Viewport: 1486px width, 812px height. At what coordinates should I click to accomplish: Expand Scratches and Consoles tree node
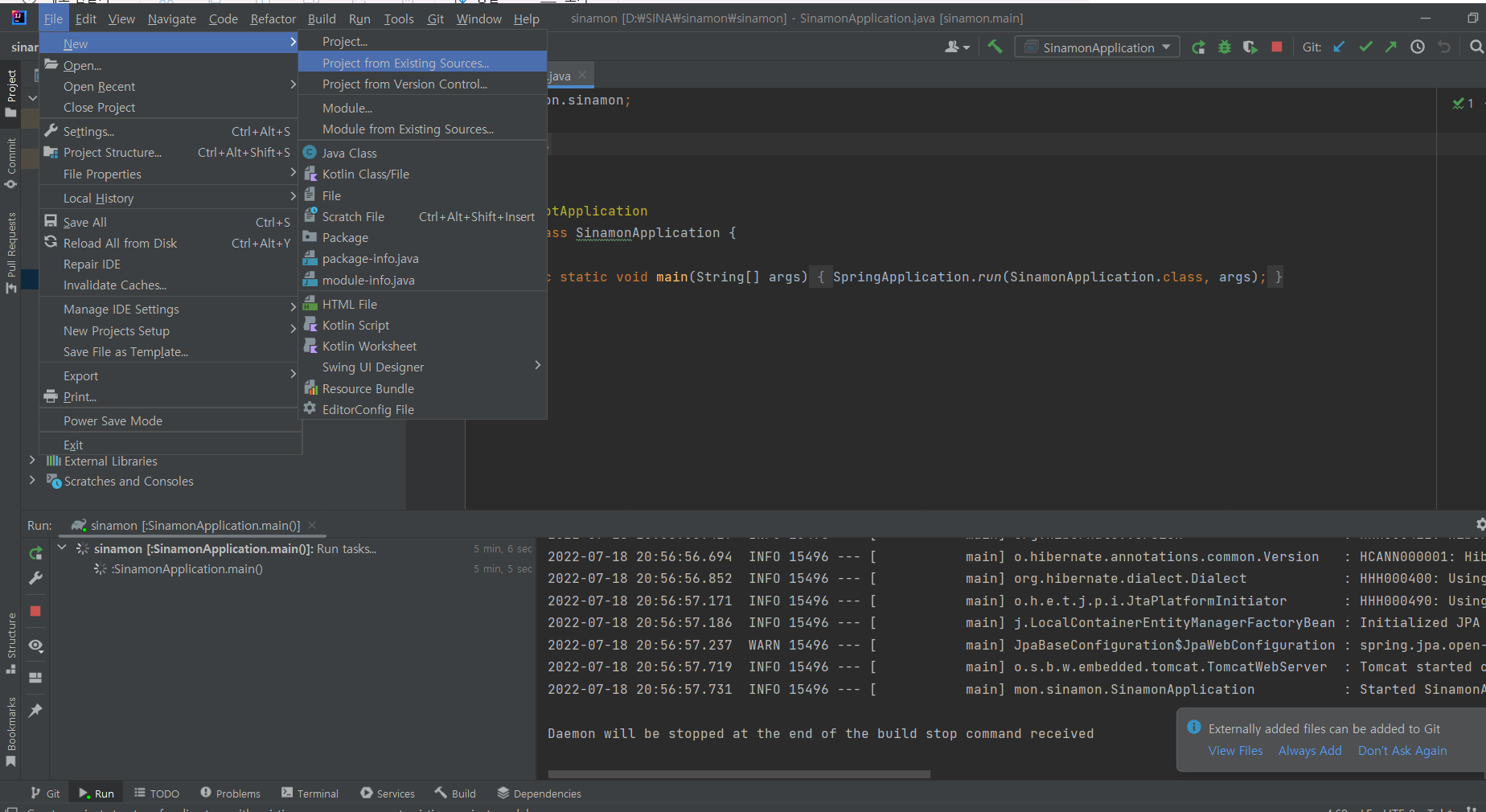(32, 481)
